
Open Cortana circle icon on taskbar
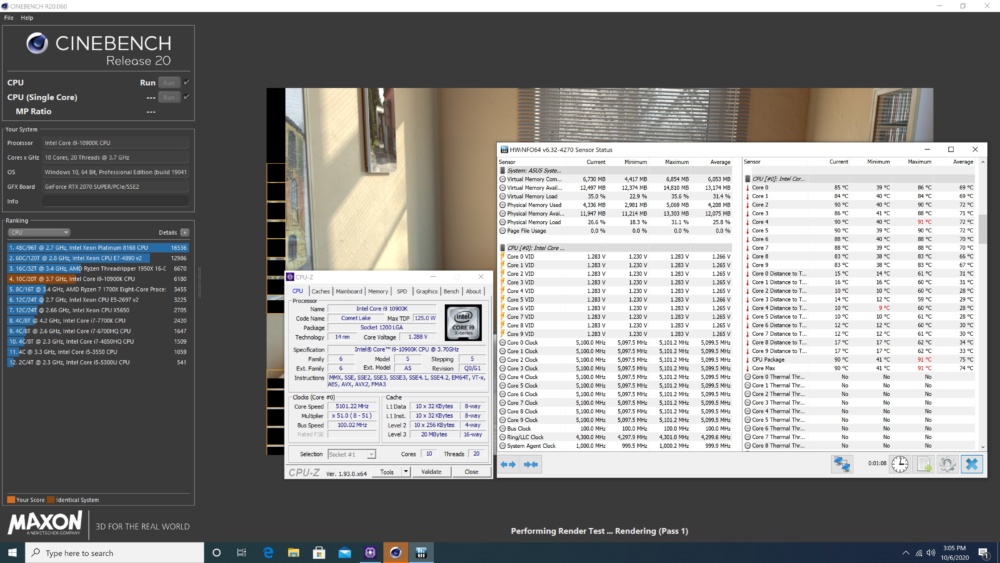217,553
